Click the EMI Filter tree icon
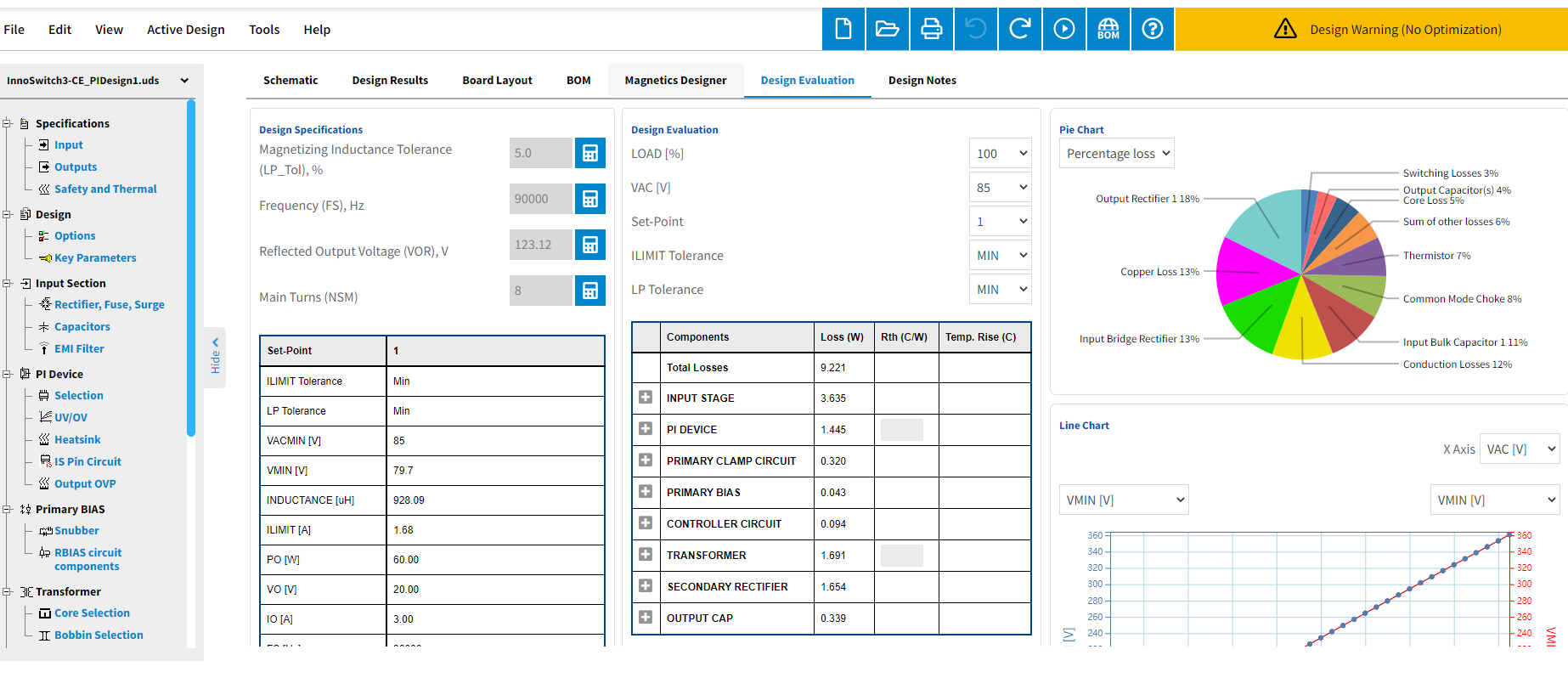 click(44, 348)
